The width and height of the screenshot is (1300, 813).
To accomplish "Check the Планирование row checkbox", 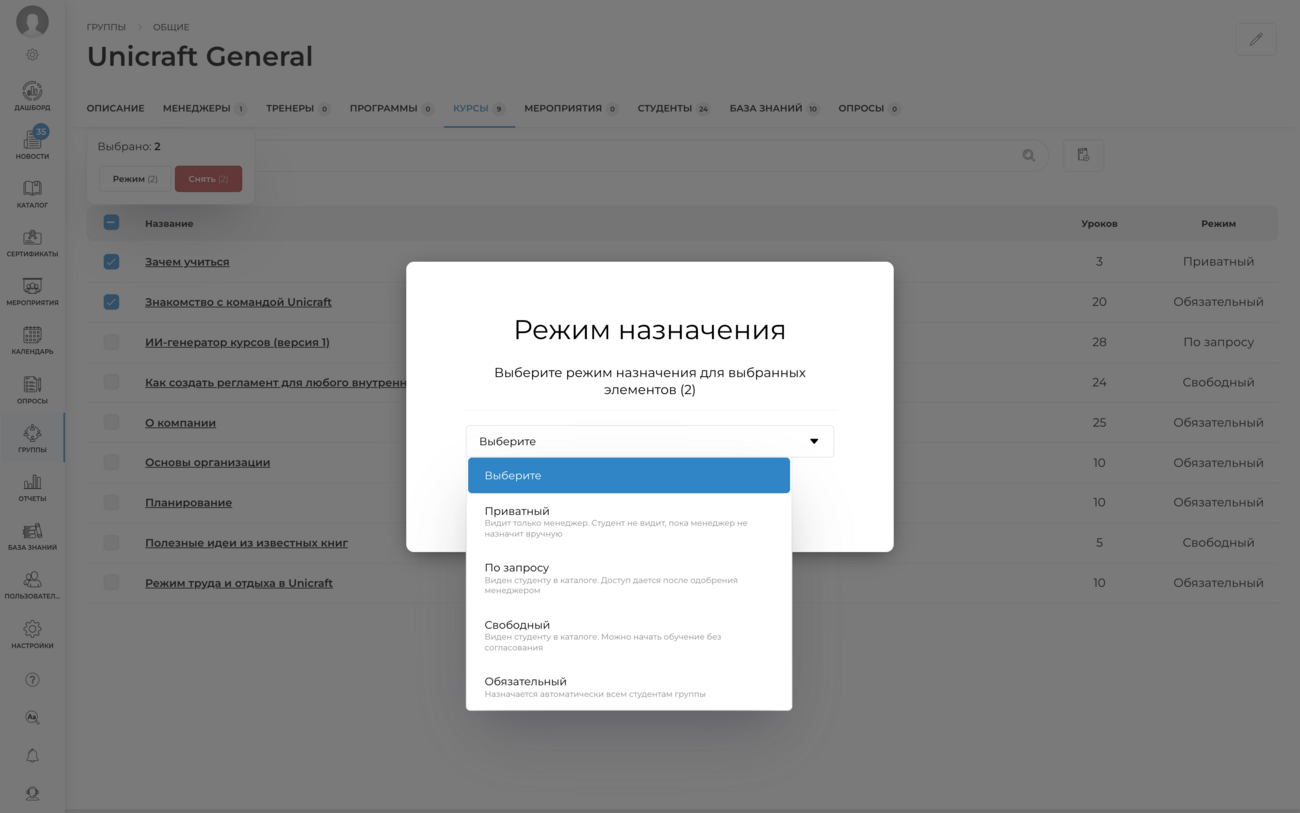I will (111, 502).
